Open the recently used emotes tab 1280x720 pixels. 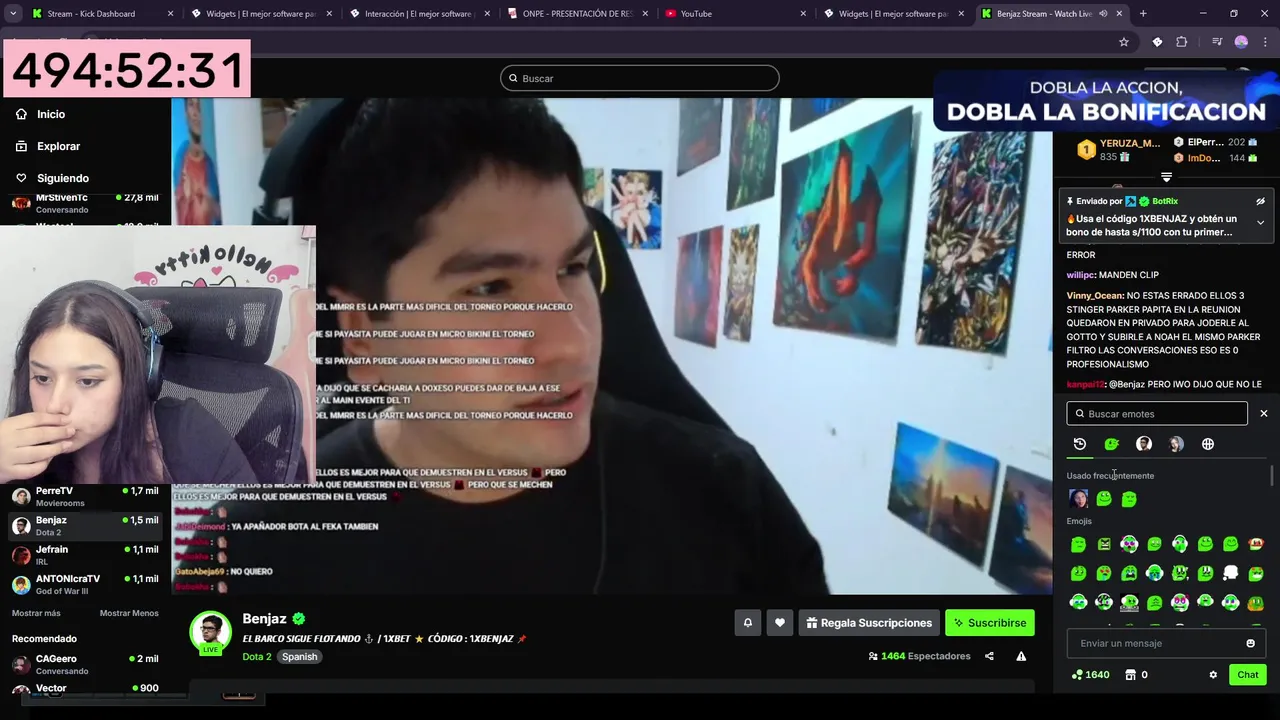click(x=1079, y=444)
